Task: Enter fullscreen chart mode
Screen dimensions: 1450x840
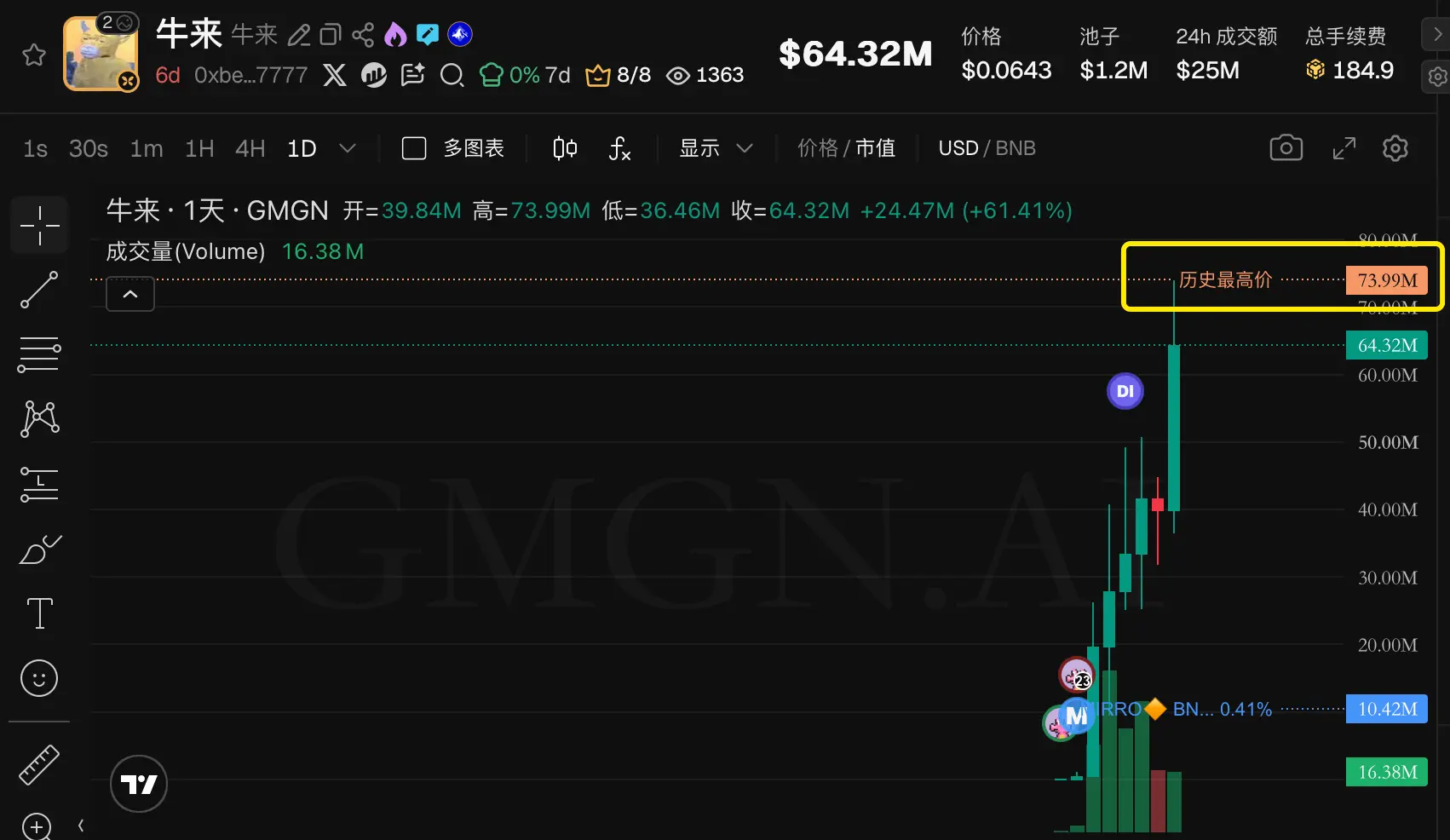Action: [1344, 148]
